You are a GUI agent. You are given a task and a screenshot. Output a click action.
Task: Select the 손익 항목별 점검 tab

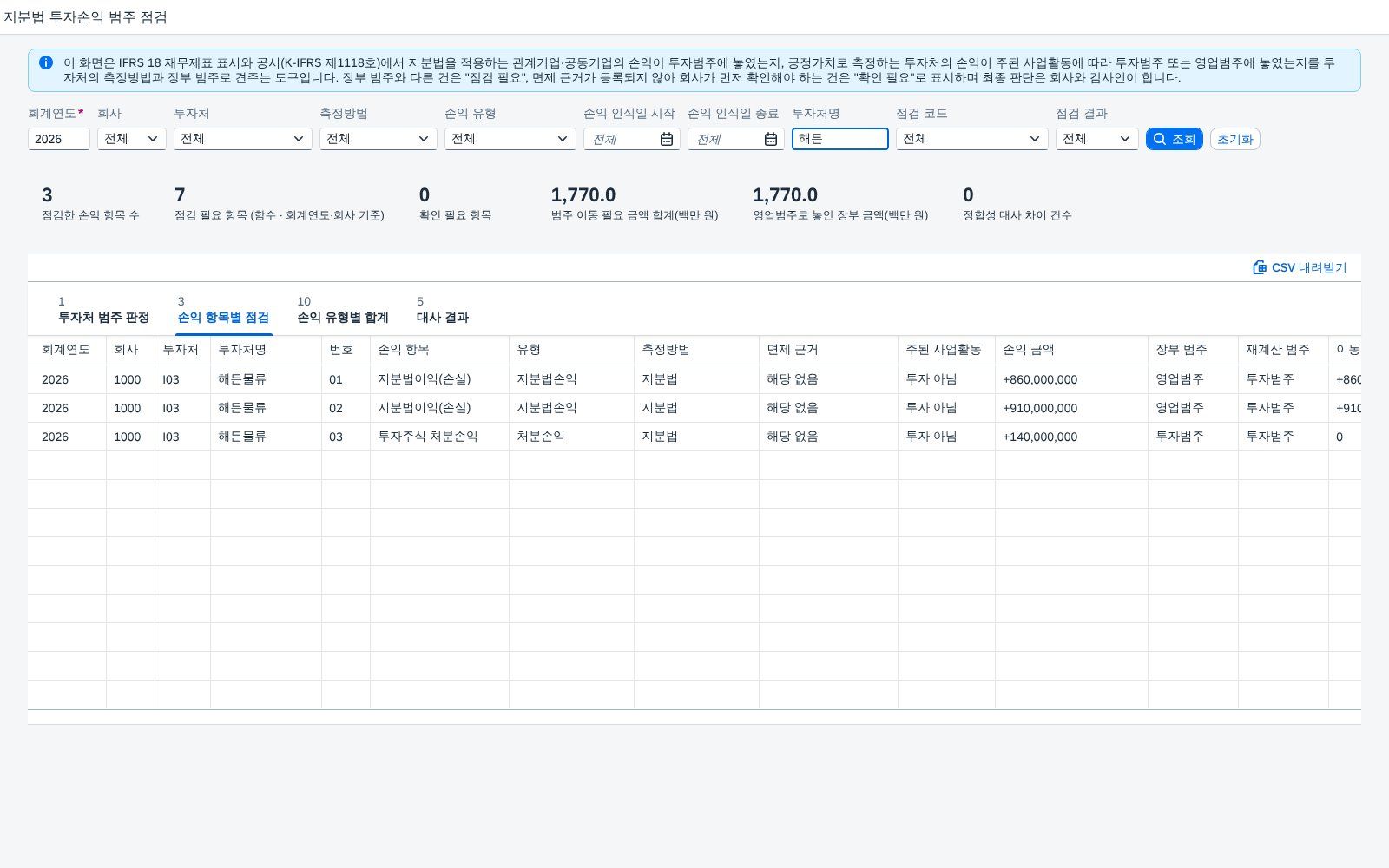click(x=223, y=311)
